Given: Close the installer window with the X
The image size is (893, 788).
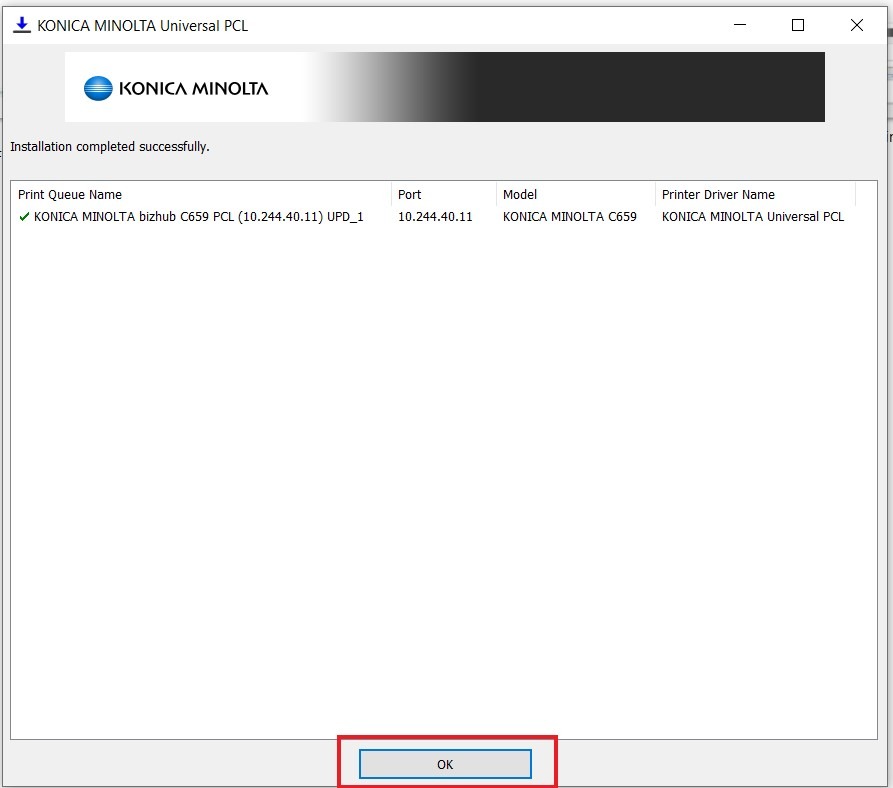Looking at the screenshot, I should pyautogui.click(x=856, y=26).
